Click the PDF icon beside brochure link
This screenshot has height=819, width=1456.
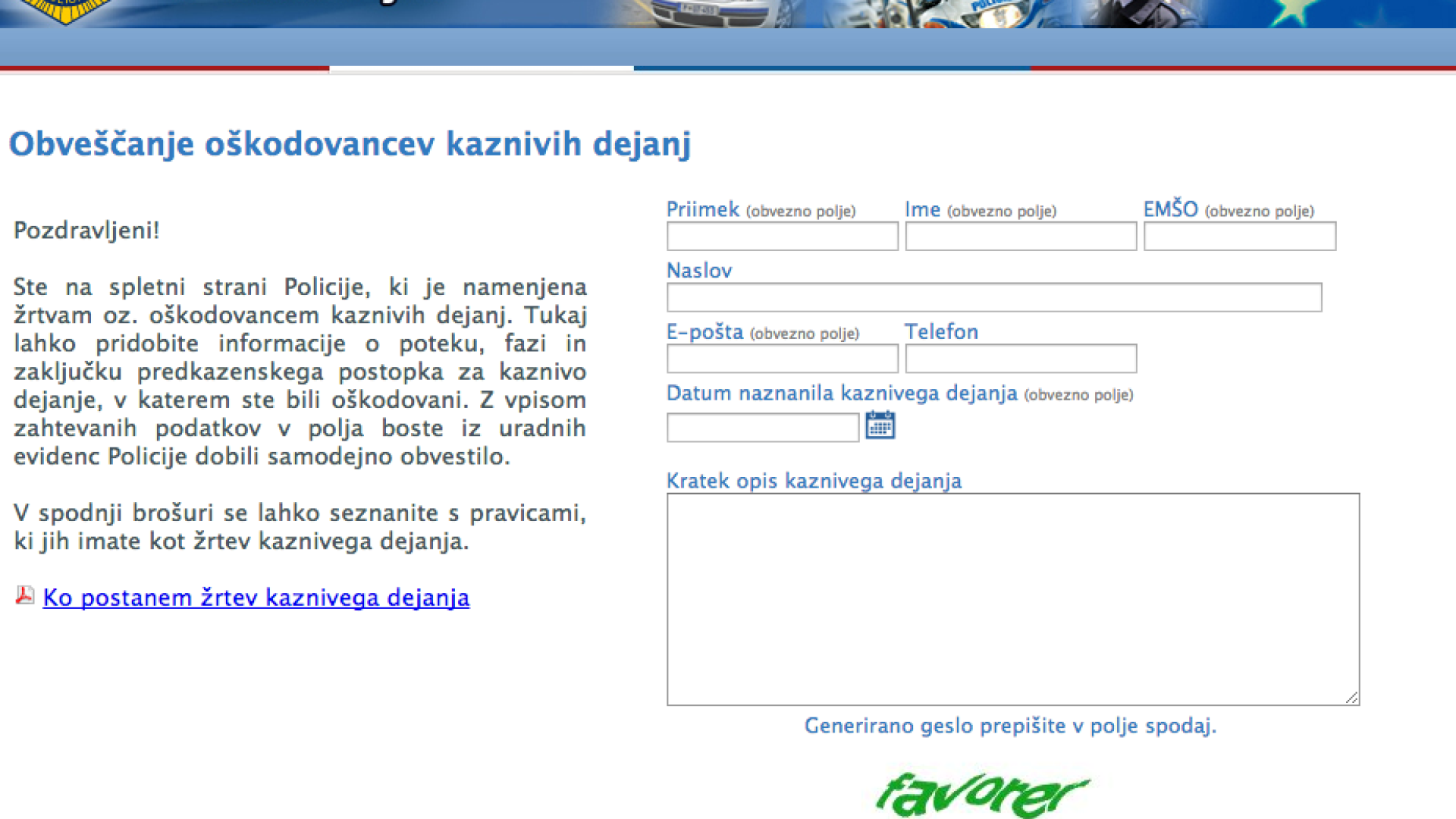[24, 596]
